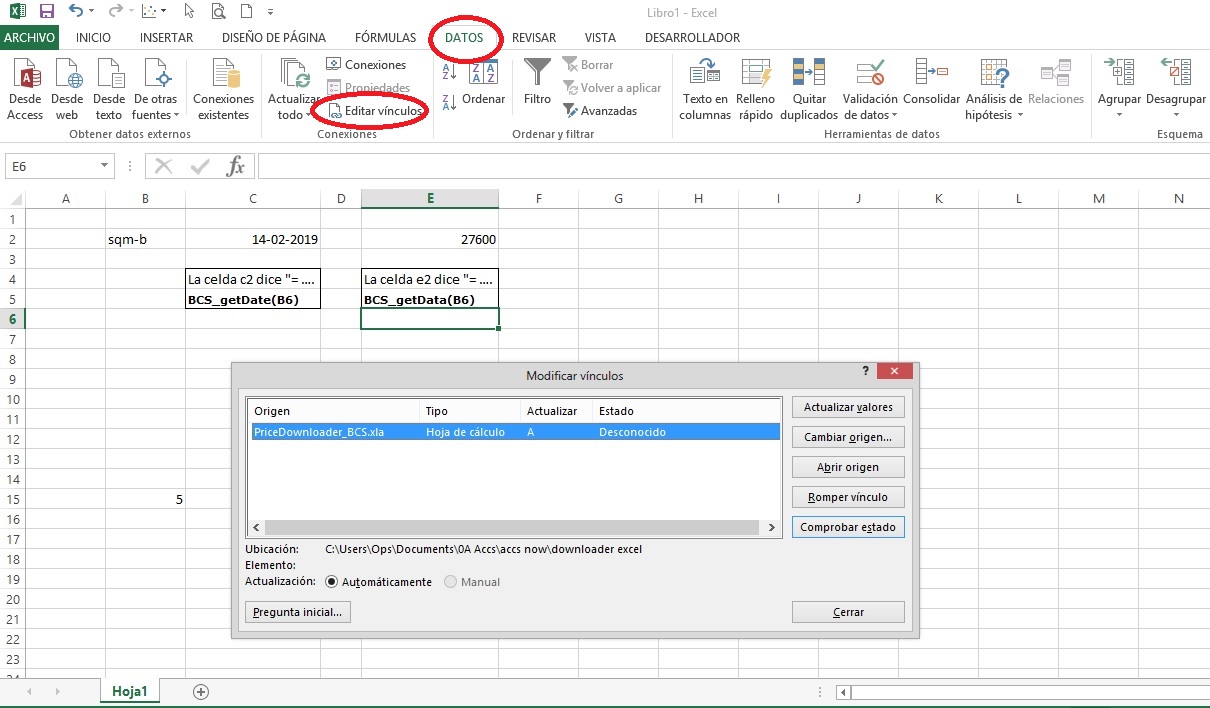Click the Actualizar todo icon

[296, 74]
